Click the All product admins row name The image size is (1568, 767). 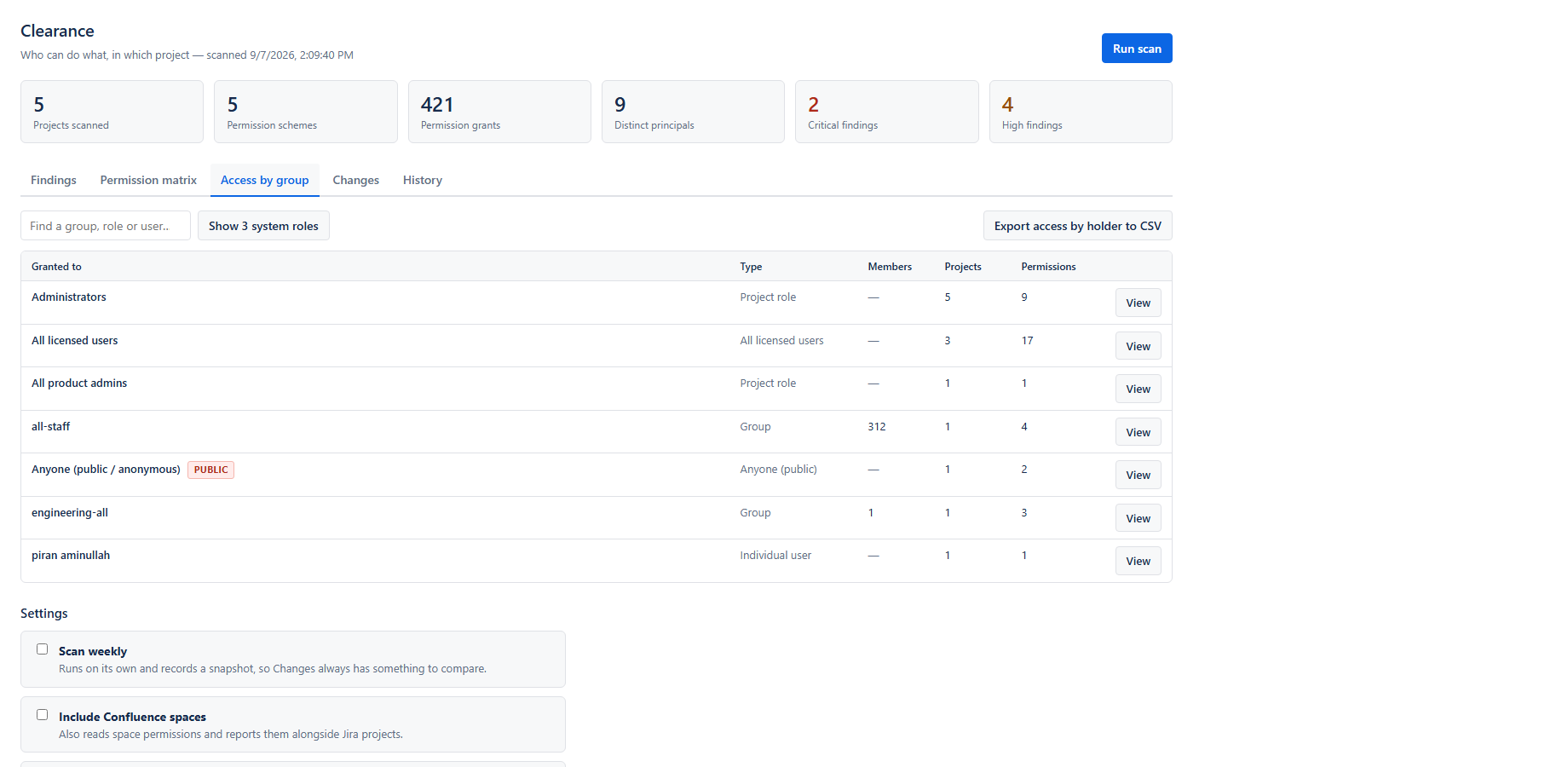(79, 383)
